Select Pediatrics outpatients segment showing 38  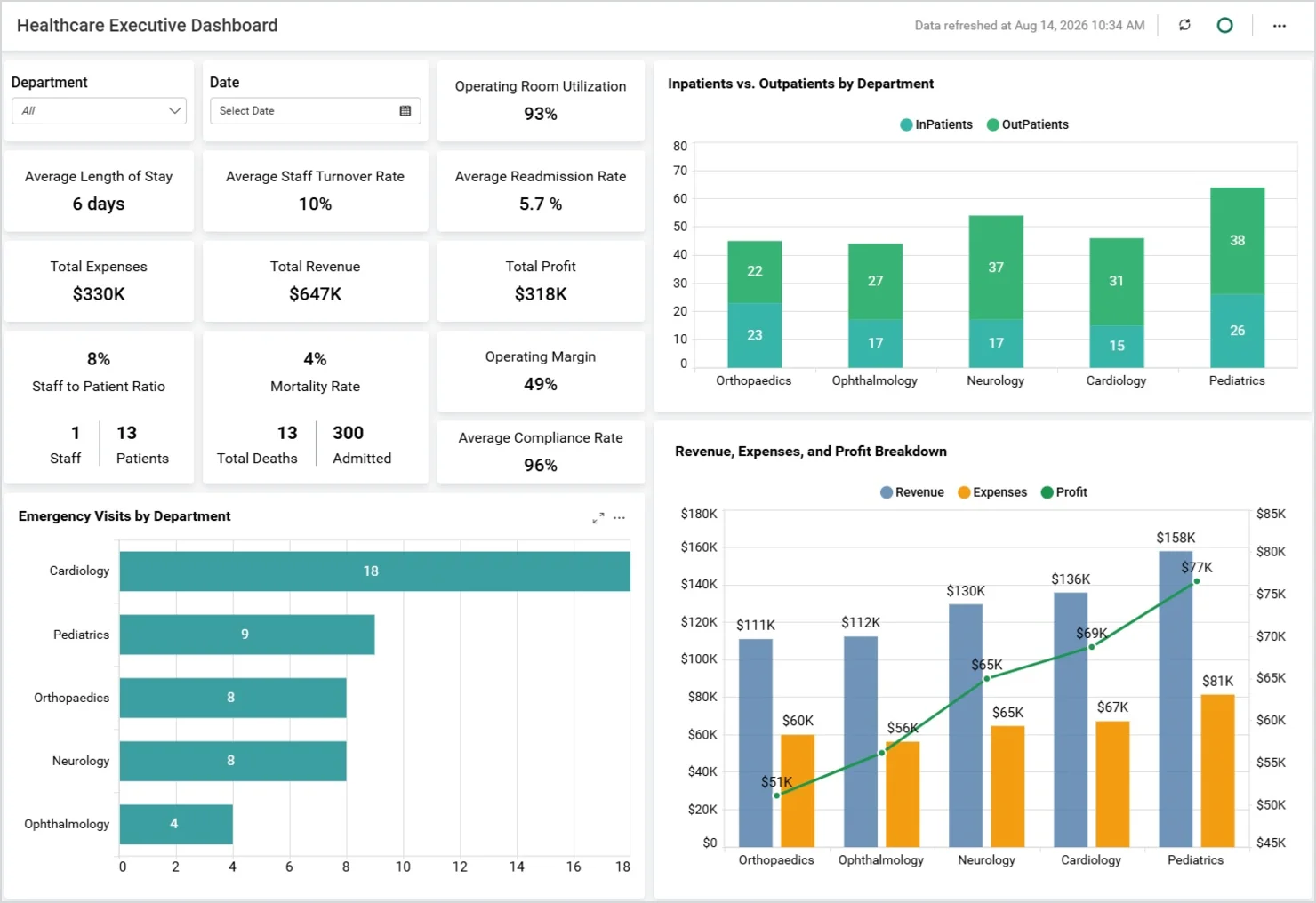pyautogui.click(x=1237, y=241)
